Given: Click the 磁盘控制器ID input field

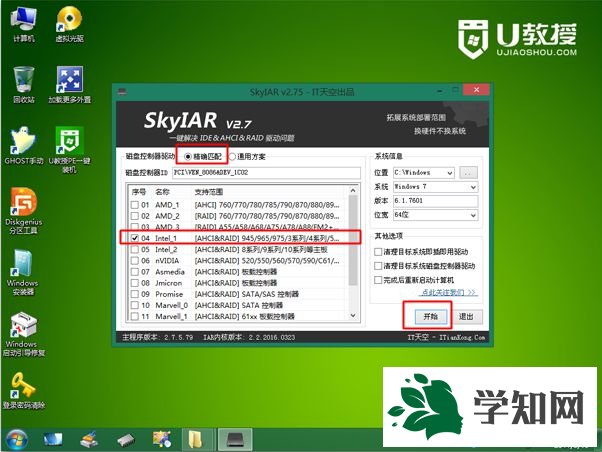Looking at the screenshot, I should 266,173.
